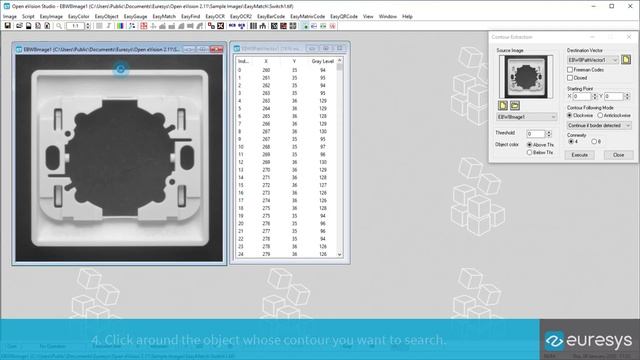Click the two linked squares toolbar icon
The height and width of the screenshot is (360, 640).
[211, 26]
